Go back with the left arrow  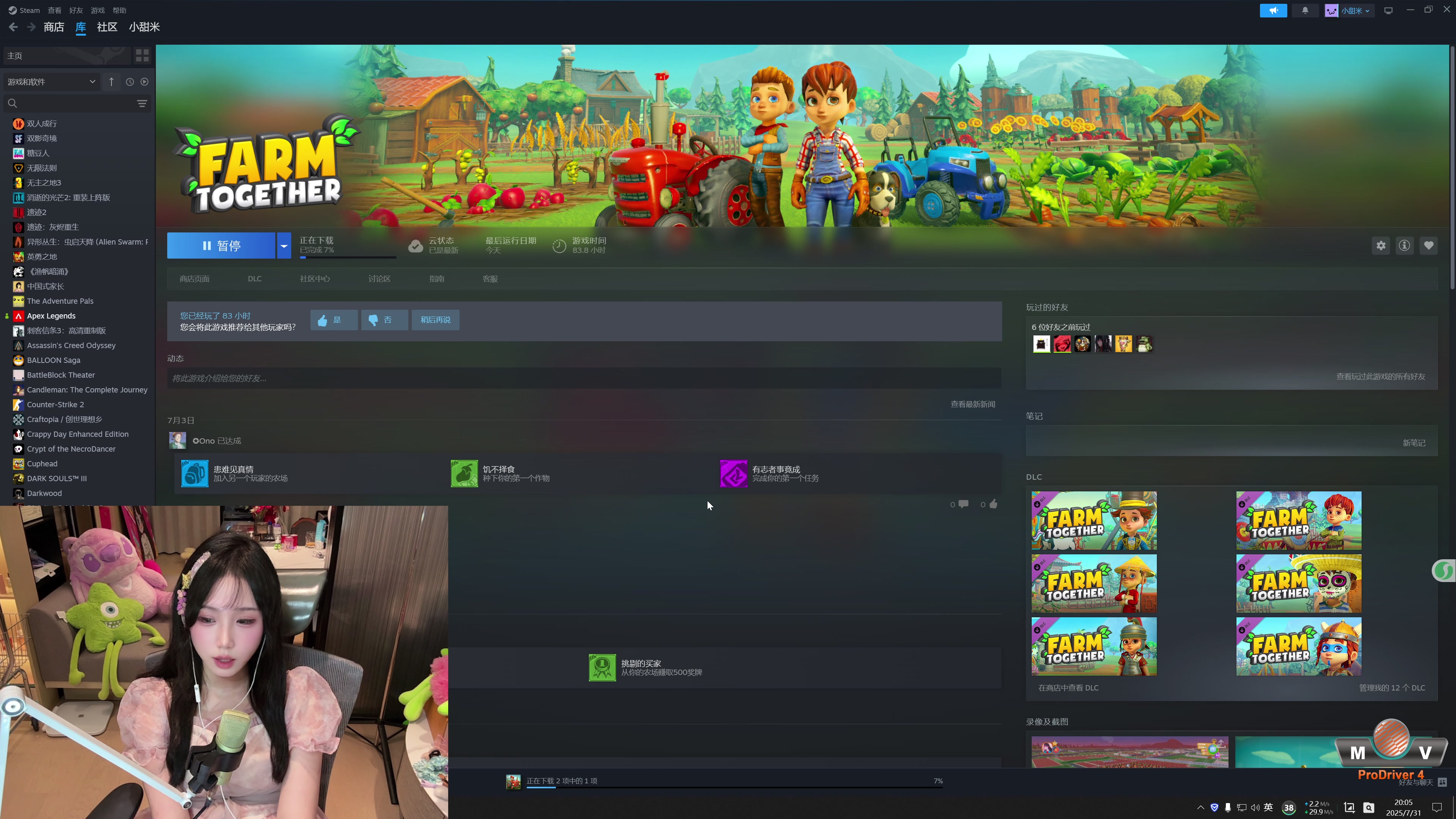(x=14, y=27)
